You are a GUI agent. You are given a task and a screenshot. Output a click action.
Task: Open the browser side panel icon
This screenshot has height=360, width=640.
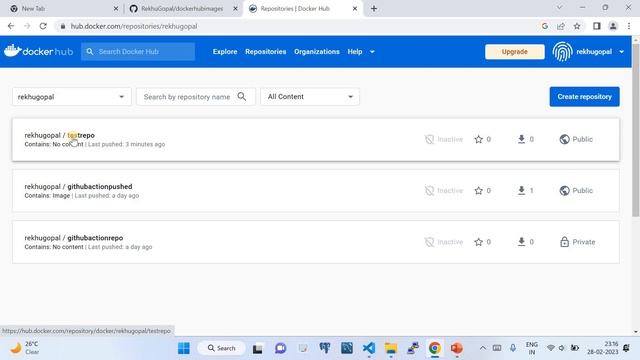[597, 26]
